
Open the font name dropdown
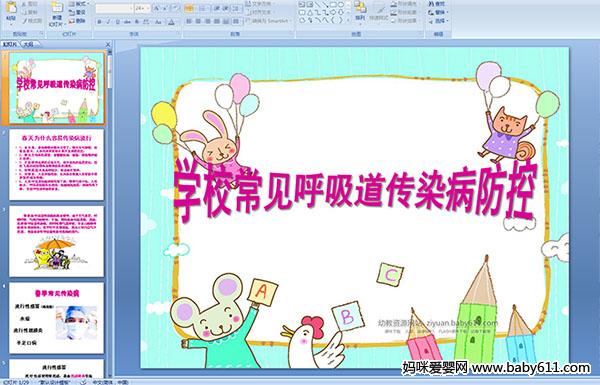tap(131, 8)
